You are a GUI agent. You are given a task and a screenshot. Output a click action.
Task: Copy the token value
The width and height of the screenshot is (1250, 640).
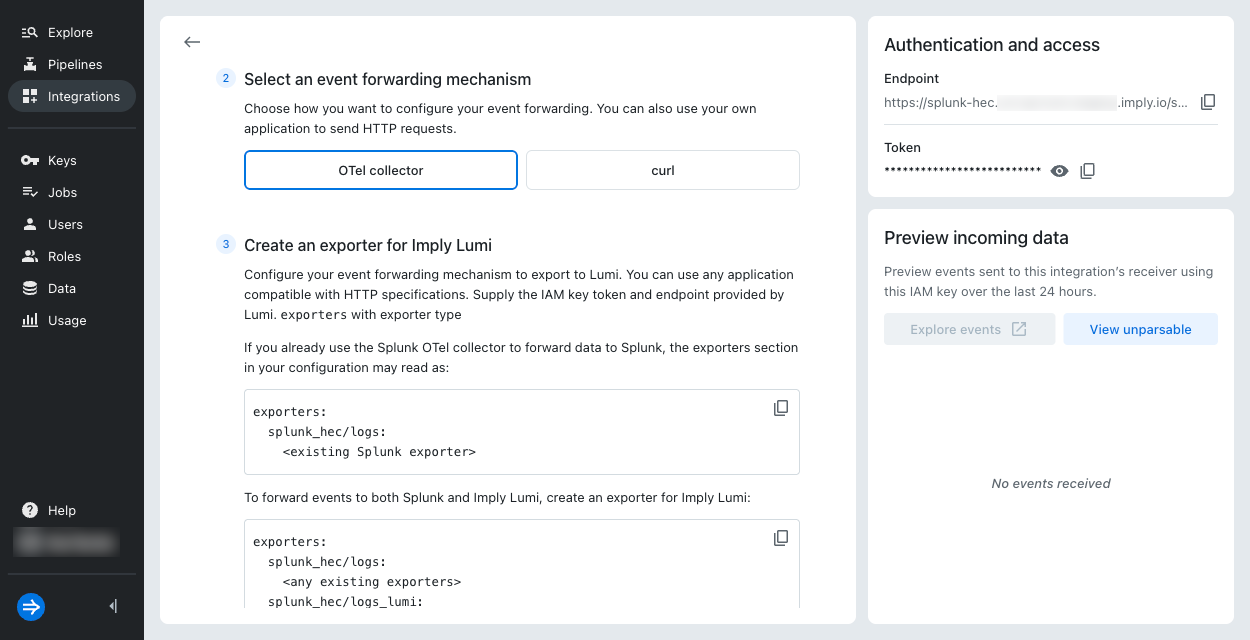[x=1088, y=171]
